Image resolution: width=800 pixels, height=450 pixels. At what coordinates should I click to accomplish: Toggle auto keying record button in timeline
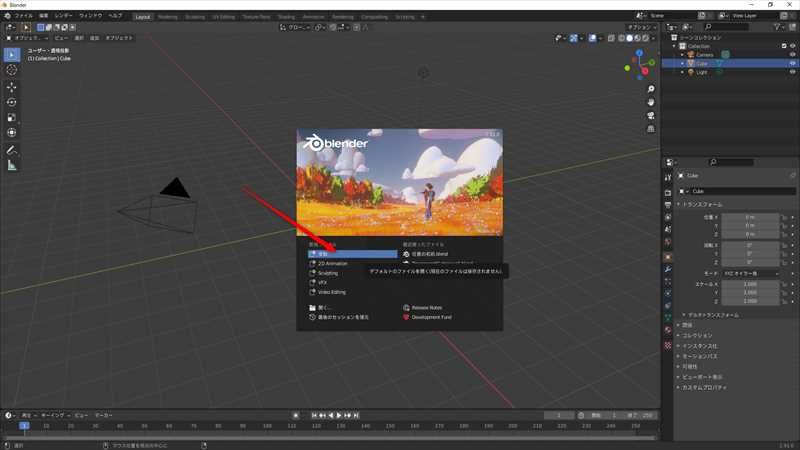[x=295, y=415]
